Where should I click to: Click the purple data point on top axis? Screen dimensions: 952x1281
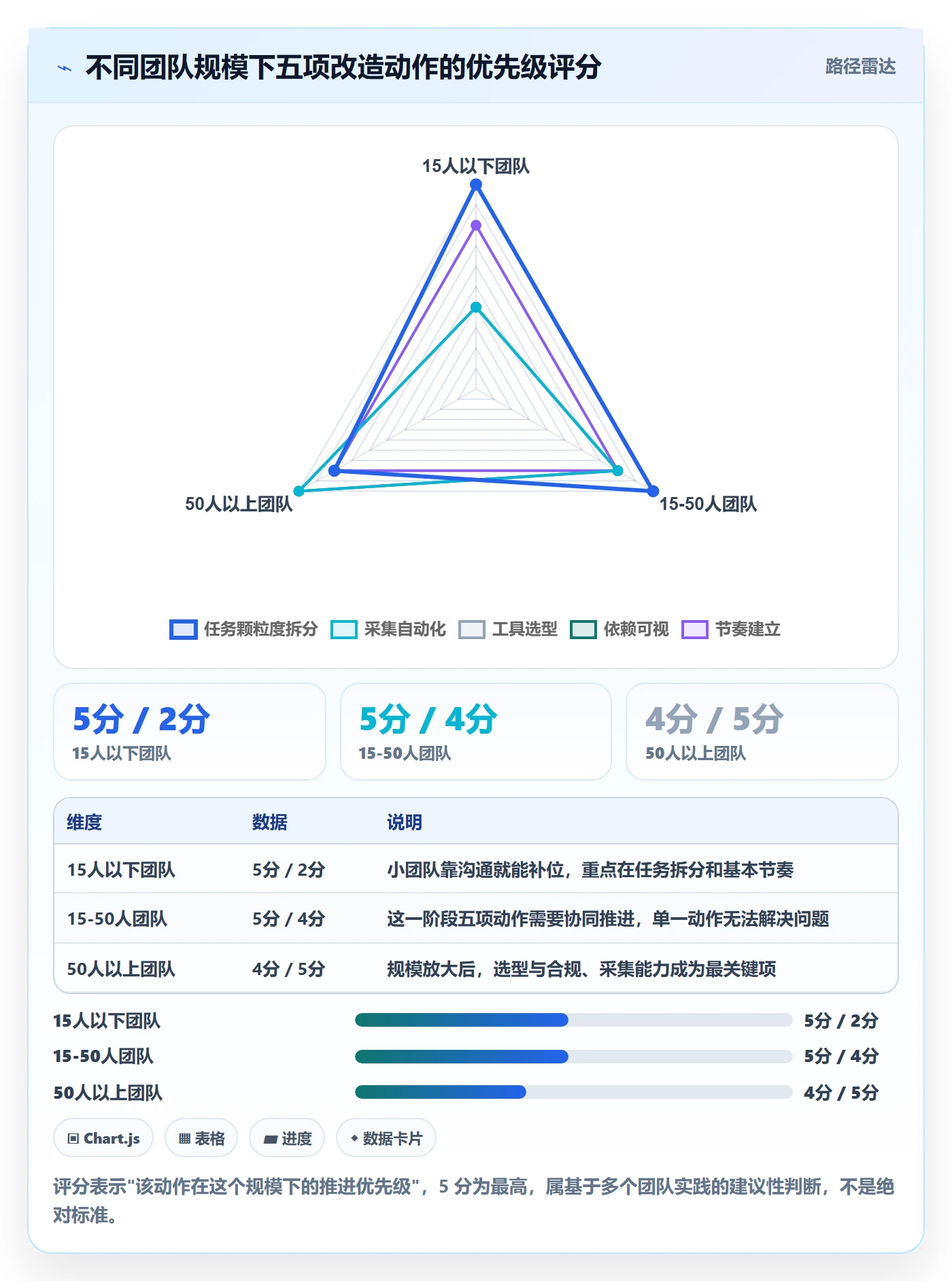coord(476,225)
